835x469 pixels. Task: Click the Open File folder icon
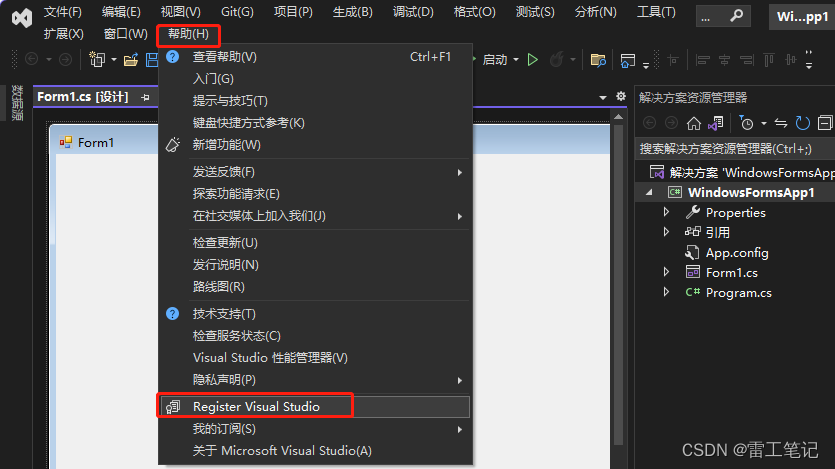[130, 60]
